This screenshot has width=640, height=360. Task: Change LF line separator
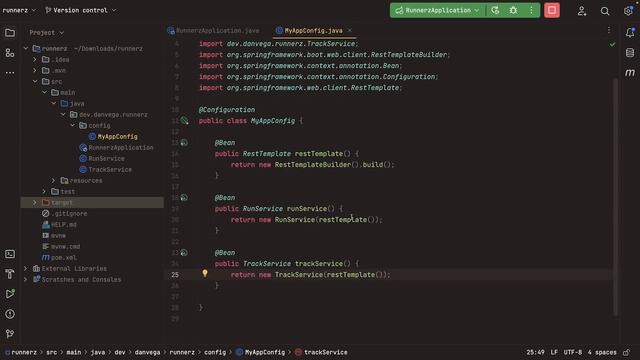click(x=554, y=352)
